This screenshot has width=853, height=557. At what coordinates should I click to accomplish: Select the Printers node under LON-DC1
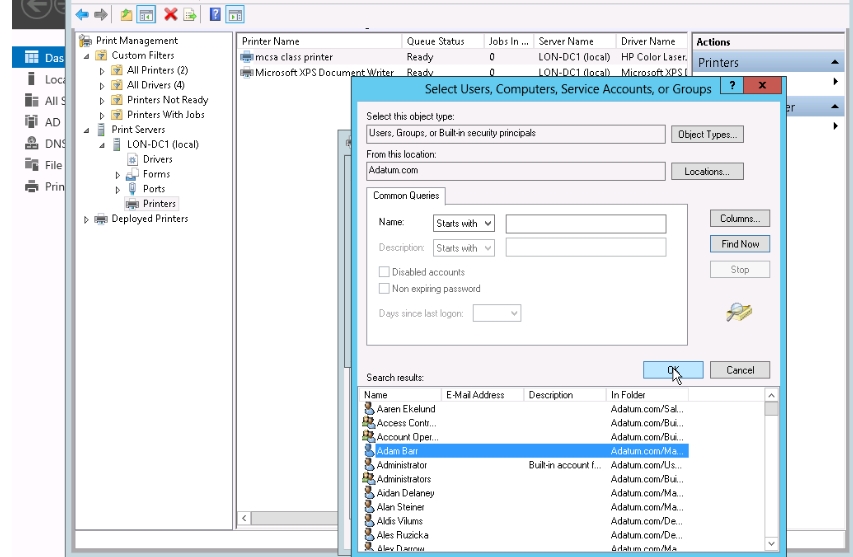click(158, 203)
